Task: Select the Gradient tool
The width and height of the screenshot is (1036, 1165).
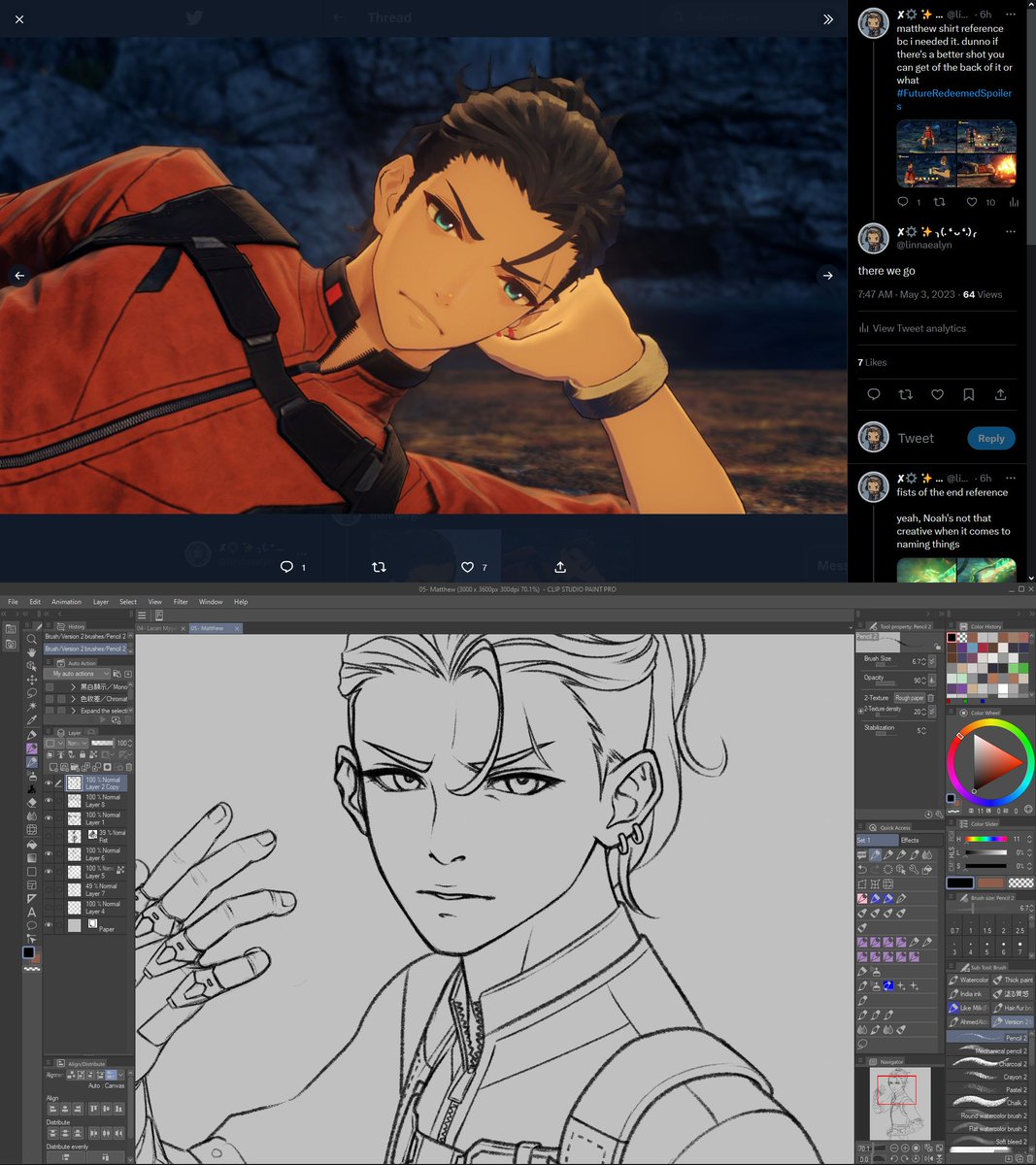Action: point(31,857)
